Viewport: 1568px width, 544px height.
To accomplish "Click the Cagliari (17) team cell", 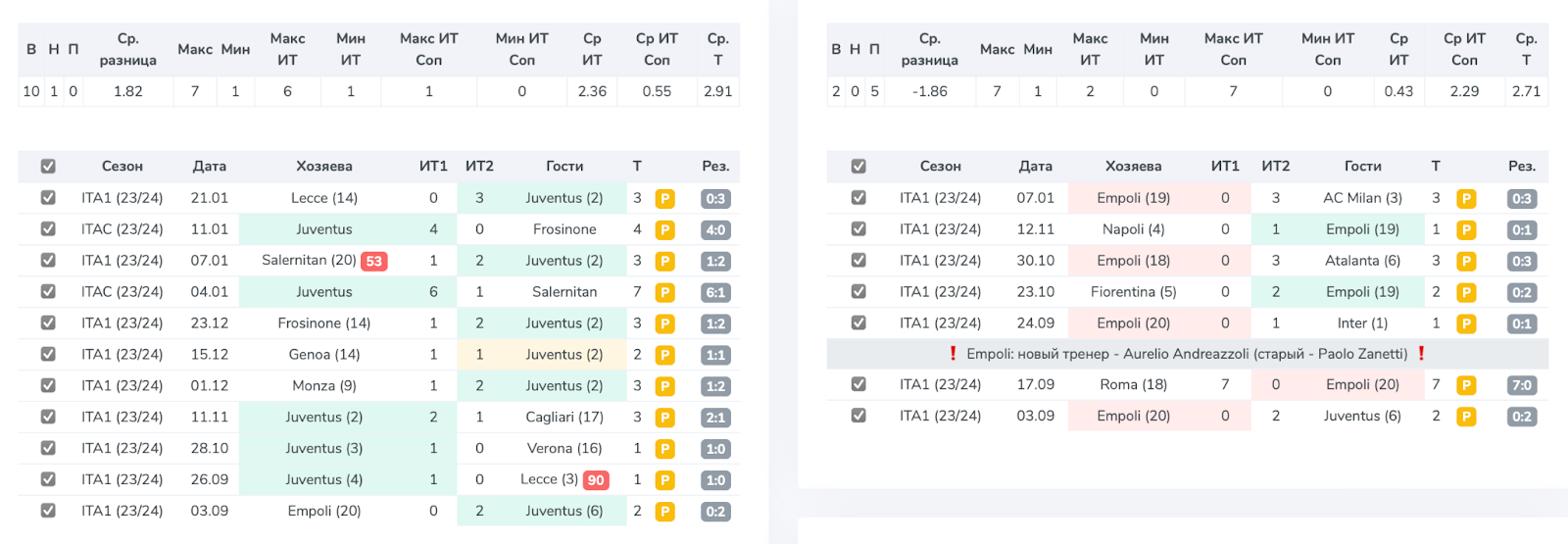I will [x=564, y=417].
